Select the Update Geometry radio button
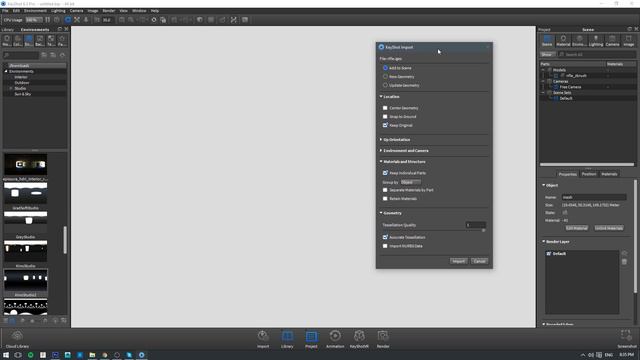The width and height of the screenshot is (640, 360). (385, 85)
